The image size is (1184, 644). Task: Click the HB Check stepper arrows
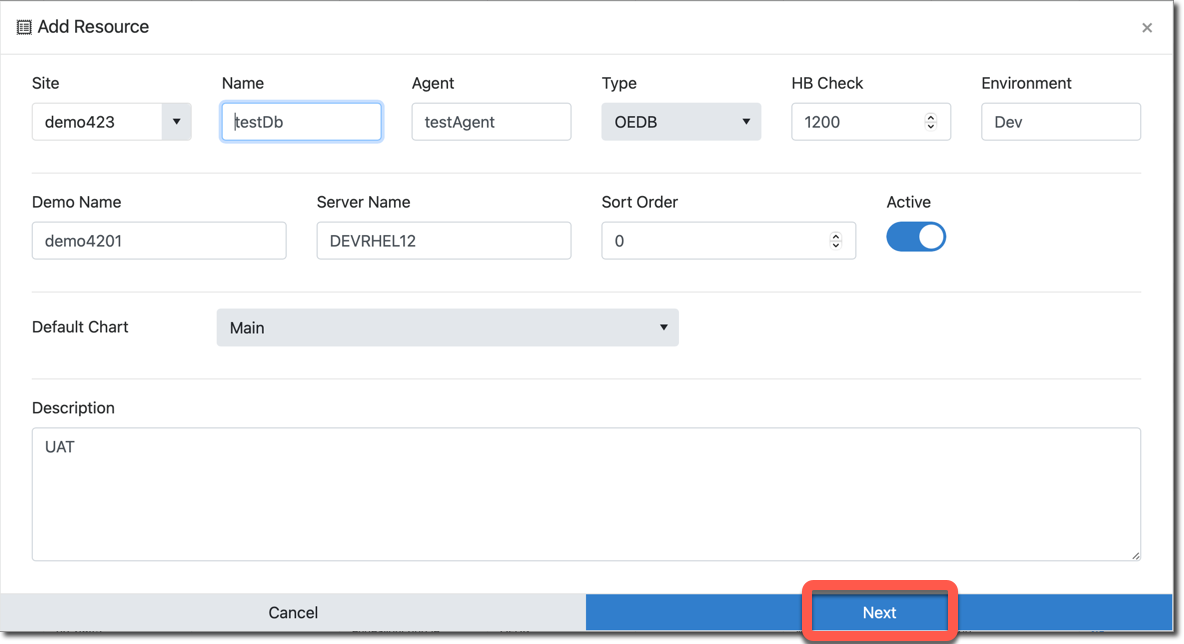[930, 122]
